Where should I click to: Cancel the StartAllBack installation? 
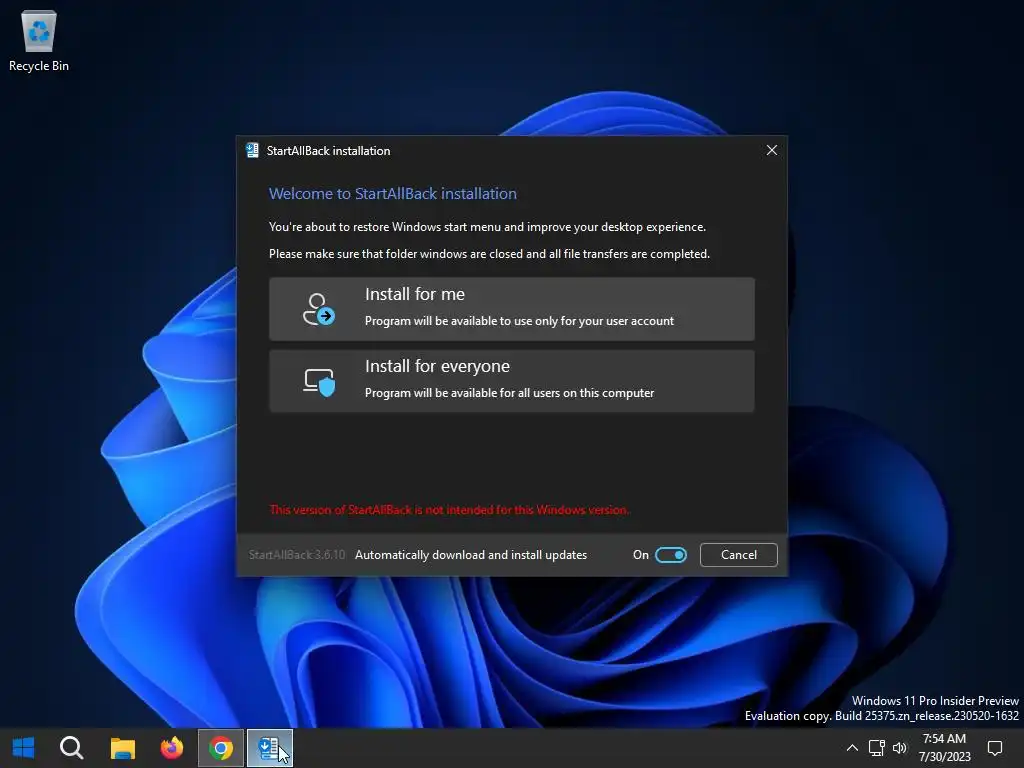tap(739, 554)
